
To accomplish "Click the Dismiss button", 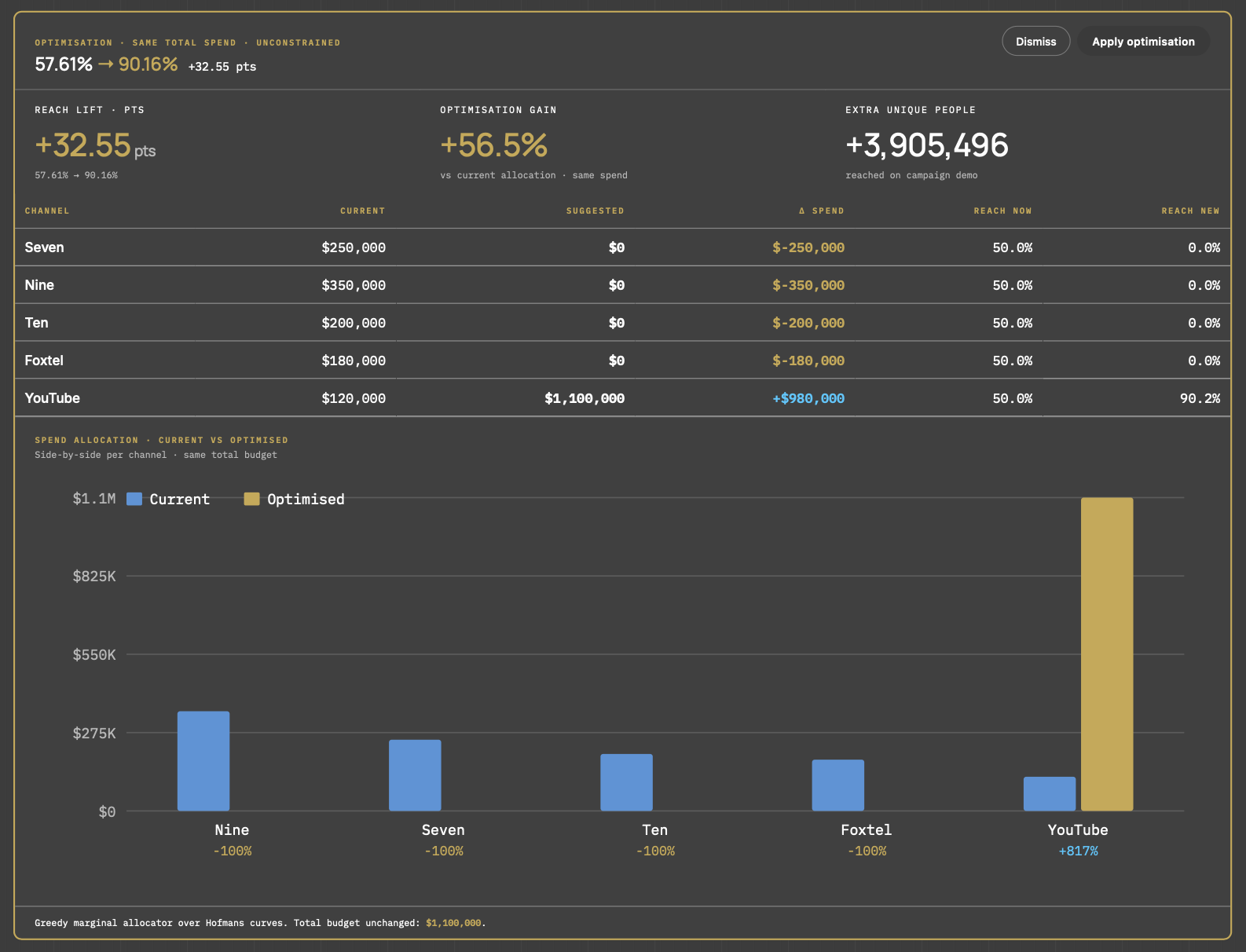I will click(1035, 42).
